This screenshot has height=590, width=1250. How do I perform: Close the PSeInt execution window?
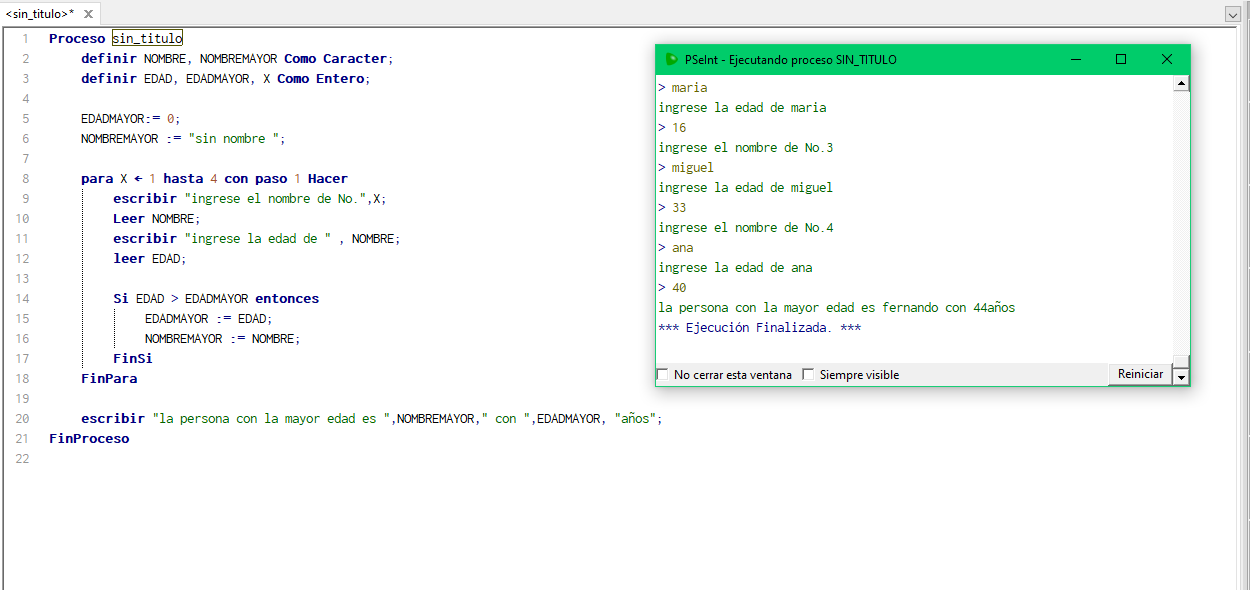point(1166,59)
